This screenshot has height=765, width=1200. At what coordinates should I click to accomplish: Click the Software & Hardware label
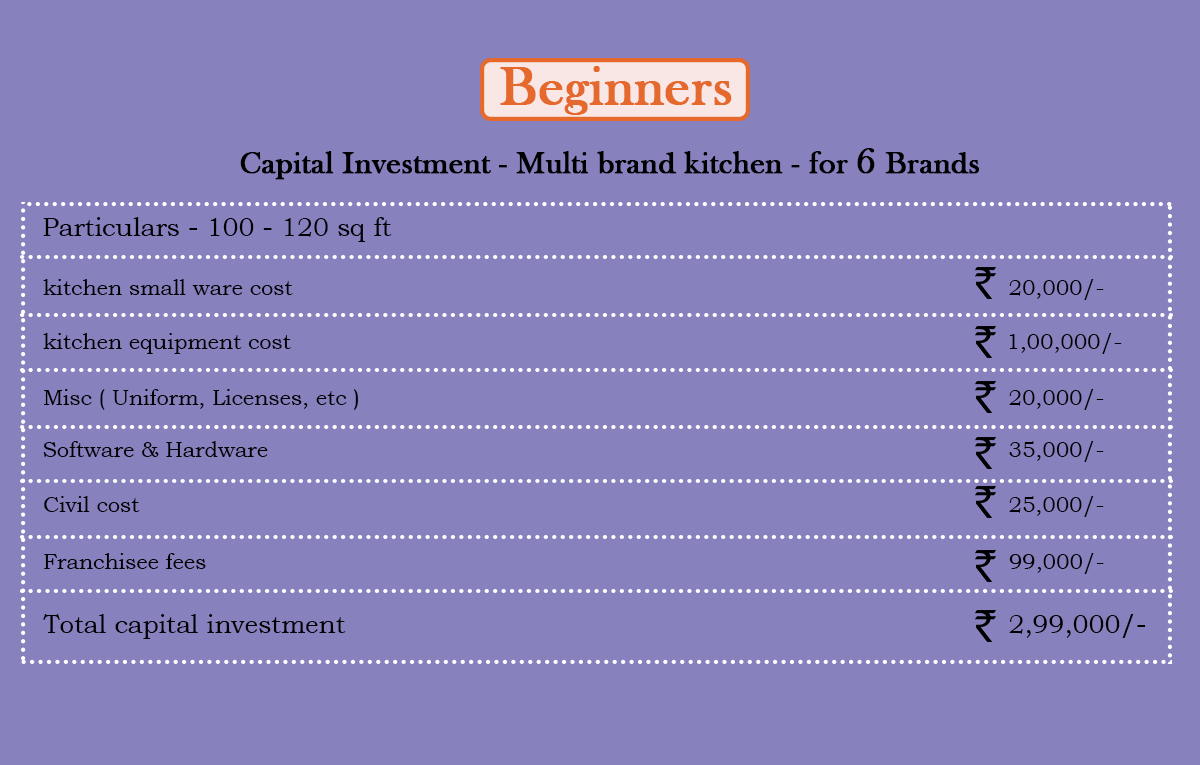[155, 450]
